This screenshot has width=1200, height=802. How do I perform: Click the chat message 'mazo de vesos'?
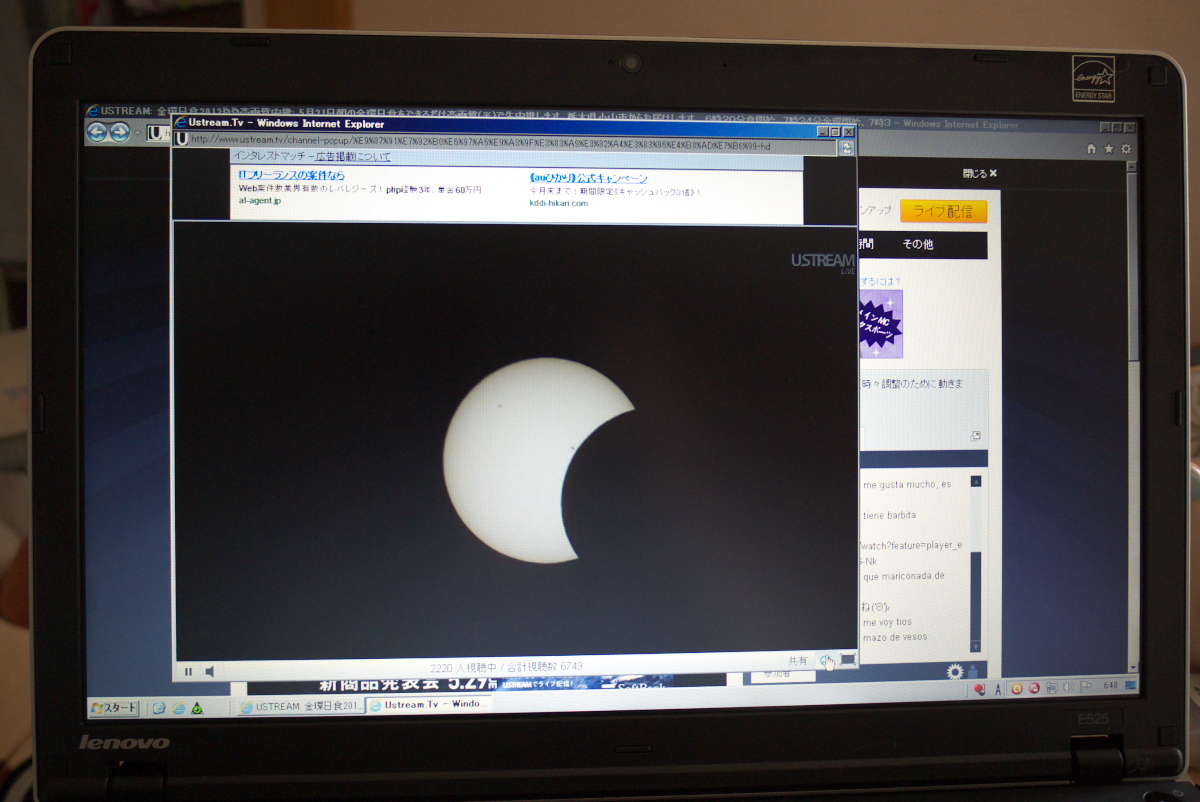point(895,637)
